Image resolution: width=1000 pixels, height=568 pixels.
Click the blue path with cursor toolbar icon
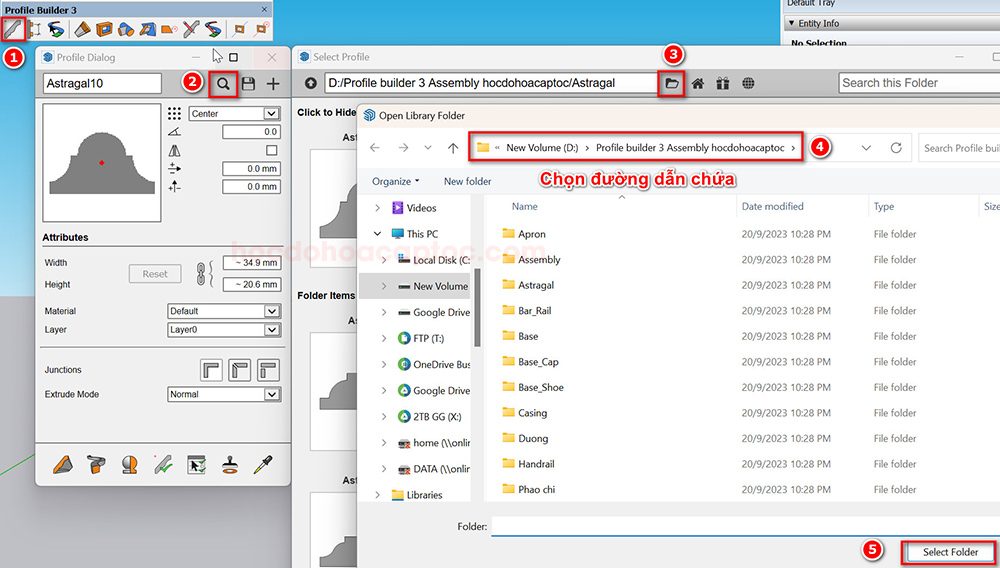57,29
